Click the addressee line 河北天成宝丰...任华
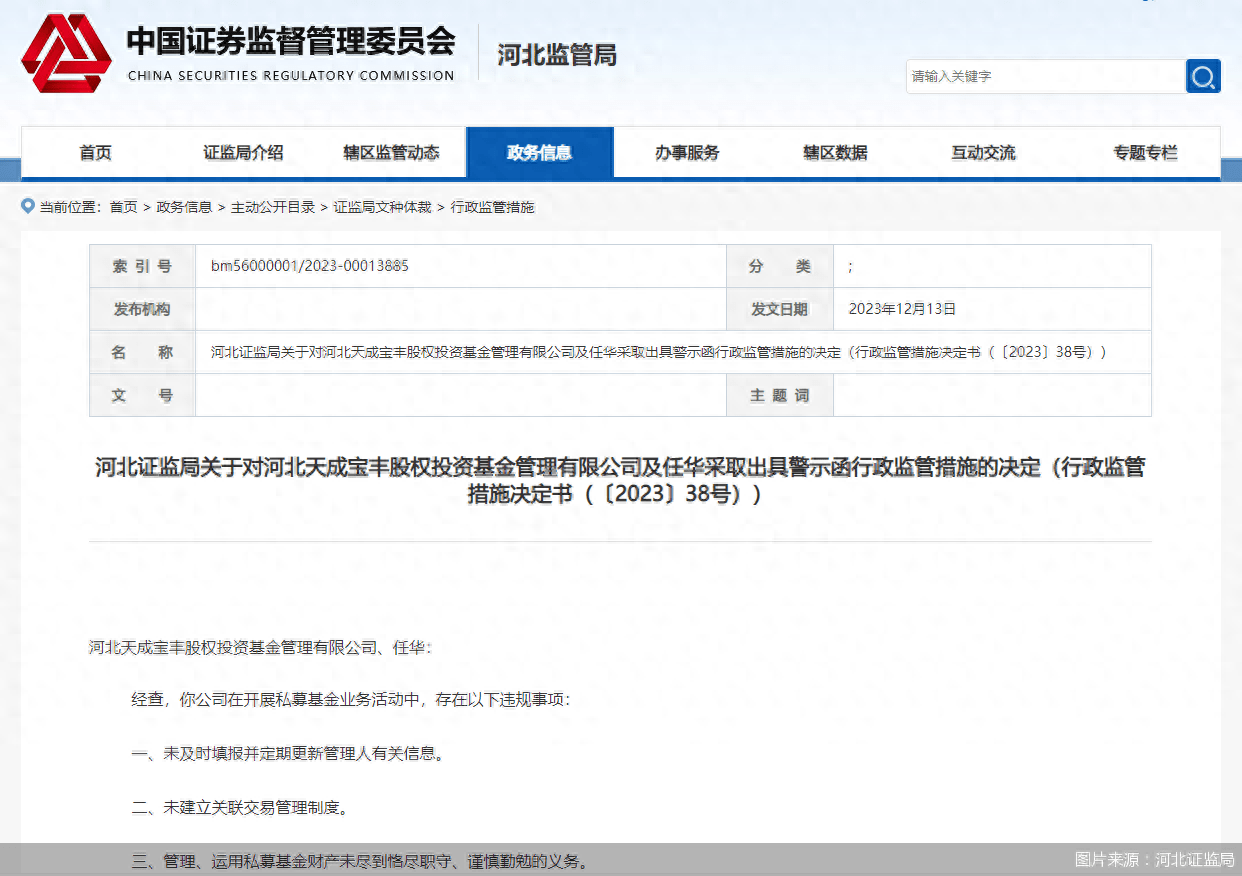 pos(260,648)
